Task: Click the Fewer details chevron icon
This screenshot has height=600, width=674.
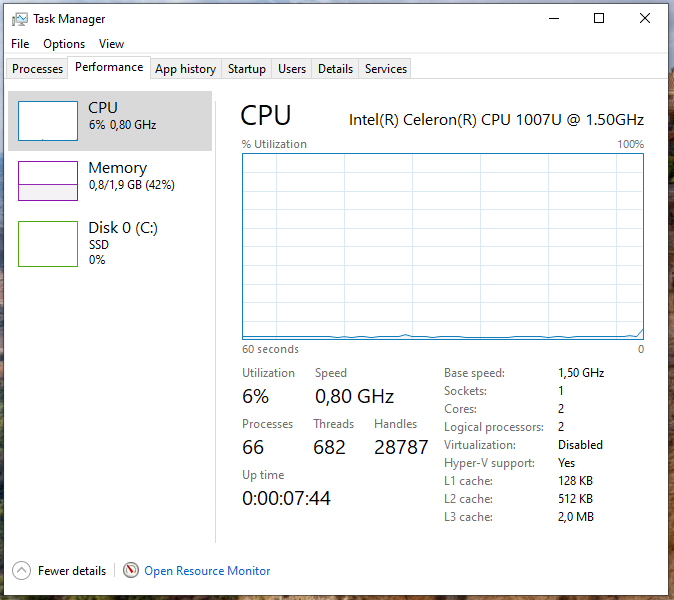Action: [x=22, y=570]
